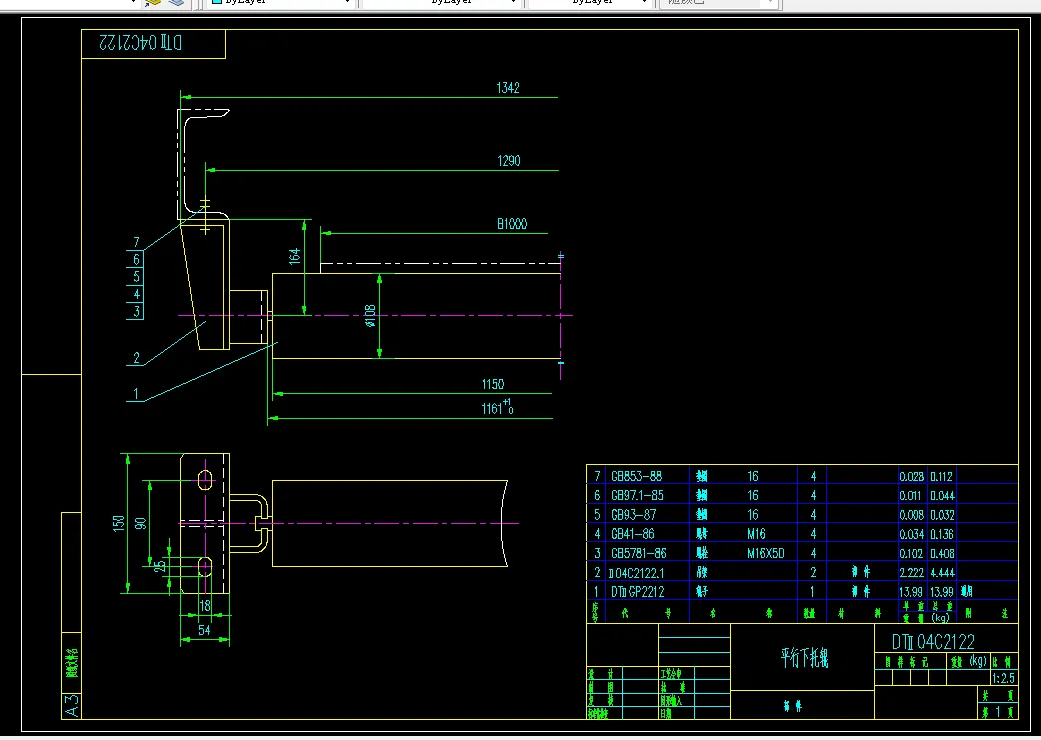The image size is (1041, 740).
Task: Click the (kg) unit label in the table header
Action: click(940, 617)
